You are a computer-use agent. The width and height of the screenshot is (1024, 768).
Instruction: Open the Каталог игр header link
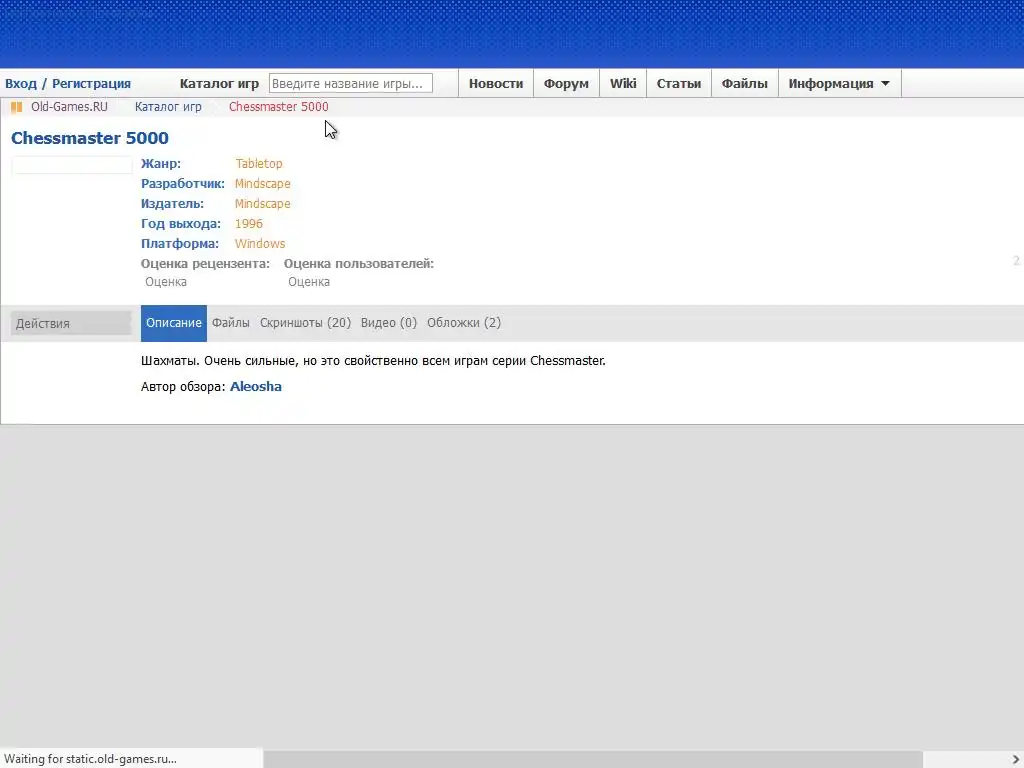point(219,84)
